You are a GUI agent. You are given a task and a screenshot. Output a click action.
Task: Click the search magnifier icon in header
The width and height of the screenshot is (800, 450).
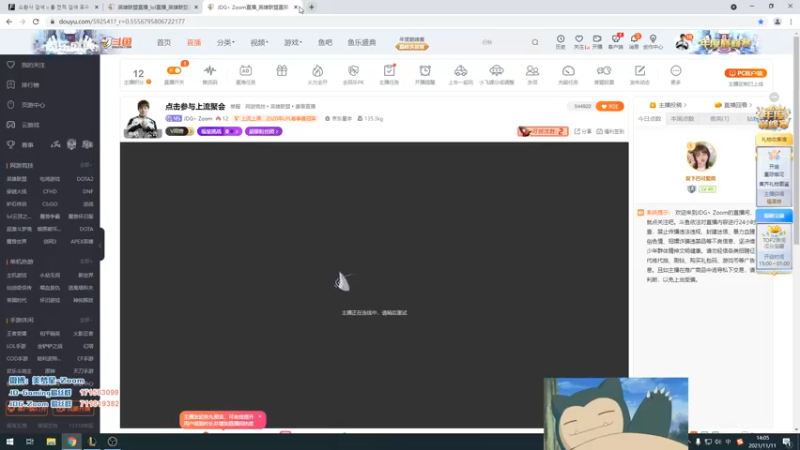(x=535, y=42)
